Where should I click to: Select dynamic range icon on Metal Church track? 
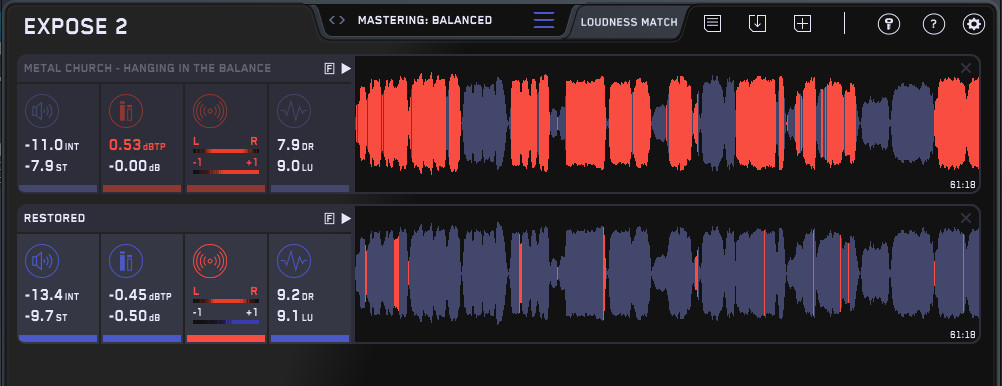pos(294,111)
